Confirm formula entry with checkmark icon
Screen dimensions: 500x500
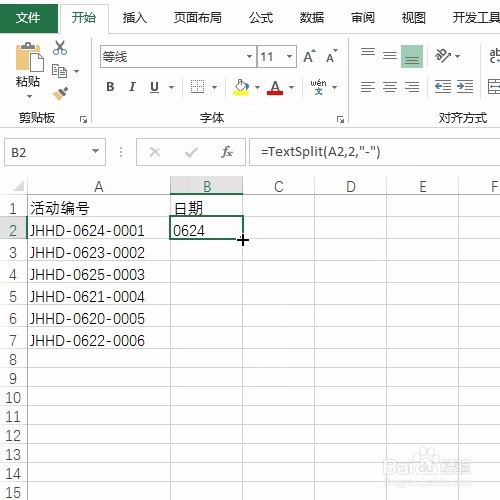[191, 153]
